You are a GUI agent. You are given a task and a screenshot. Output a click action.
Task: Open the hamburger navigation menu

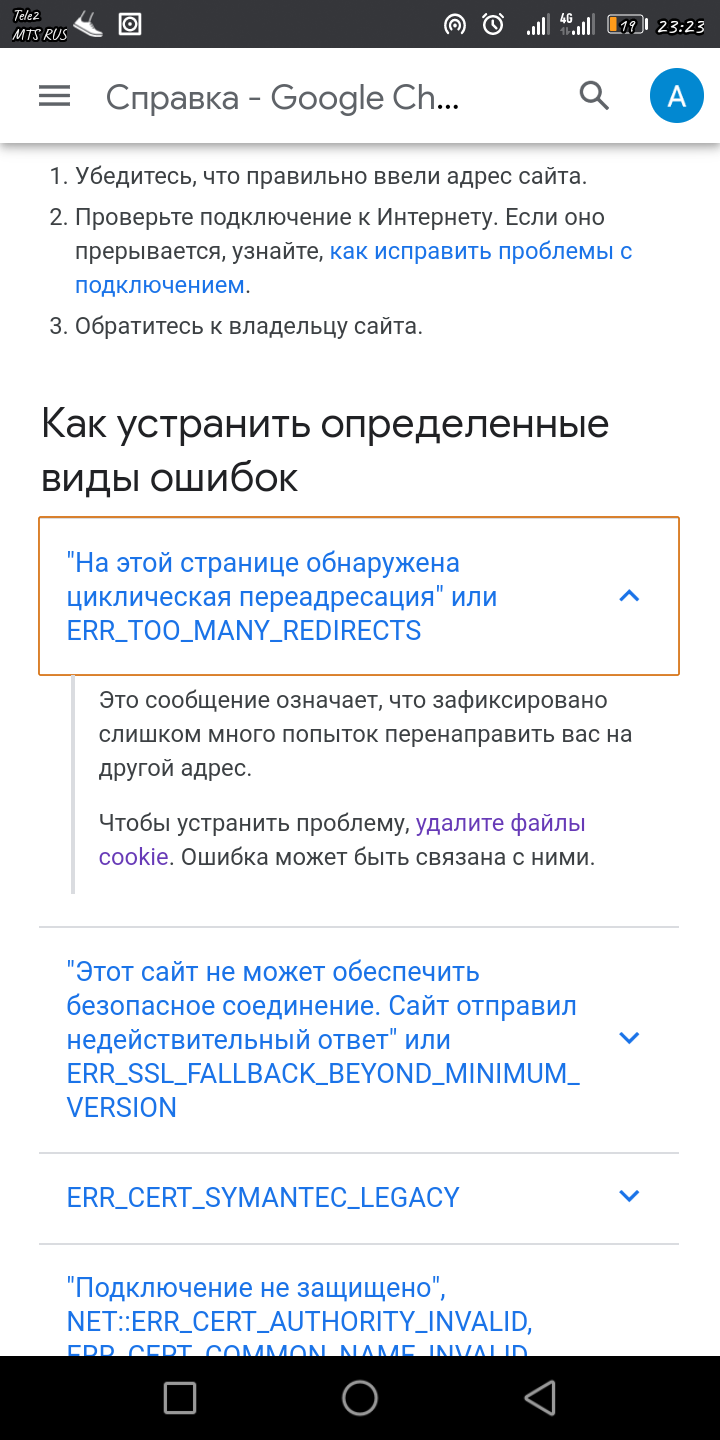click(x=54, y=96)
